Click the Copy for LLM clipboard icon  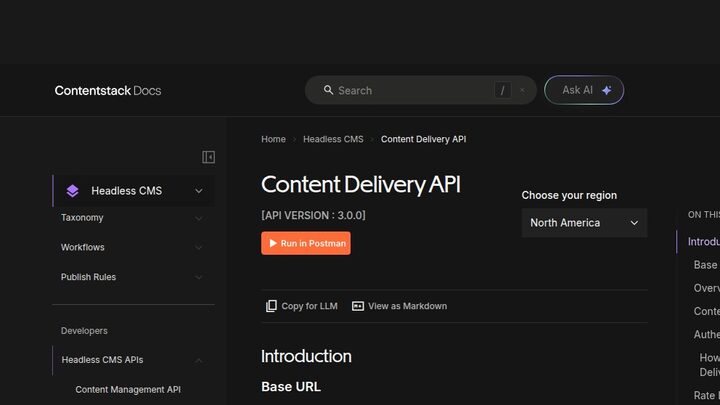tap(271, 306)
